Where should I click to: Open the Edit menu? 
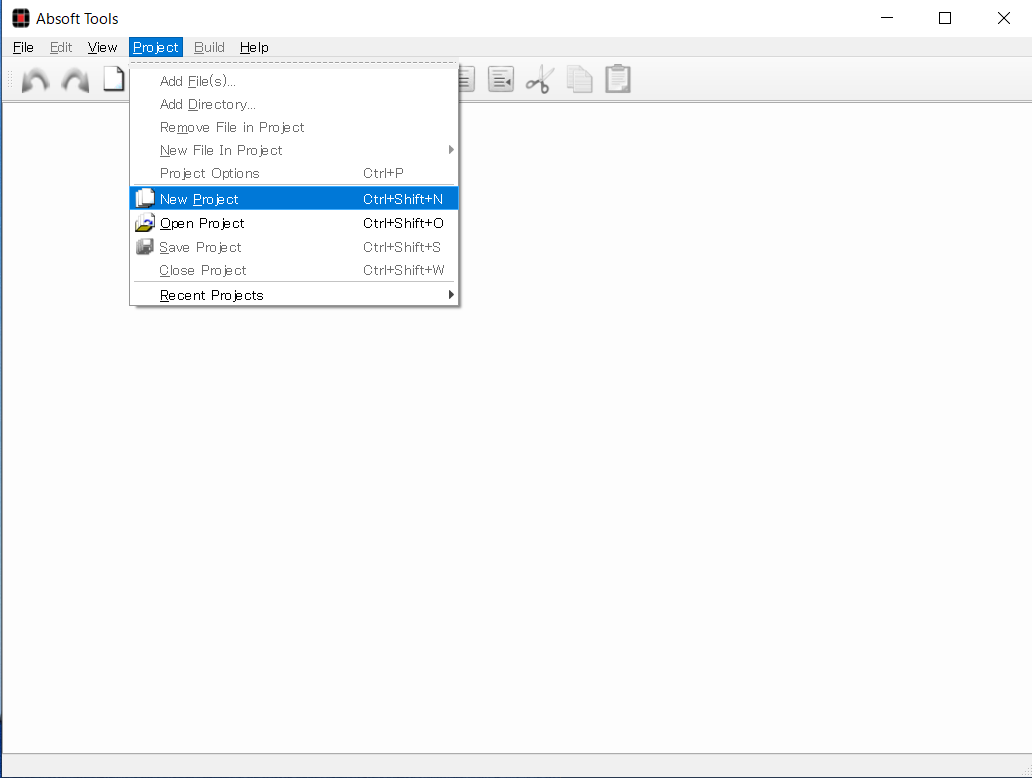tap(61, 47)
